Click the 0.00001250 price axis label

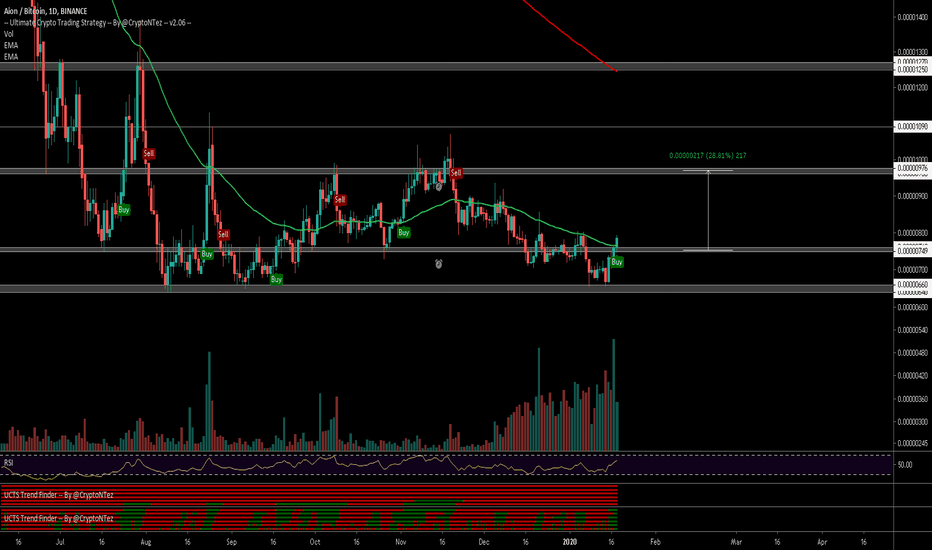pyautogui.click(x=912, y=70)
